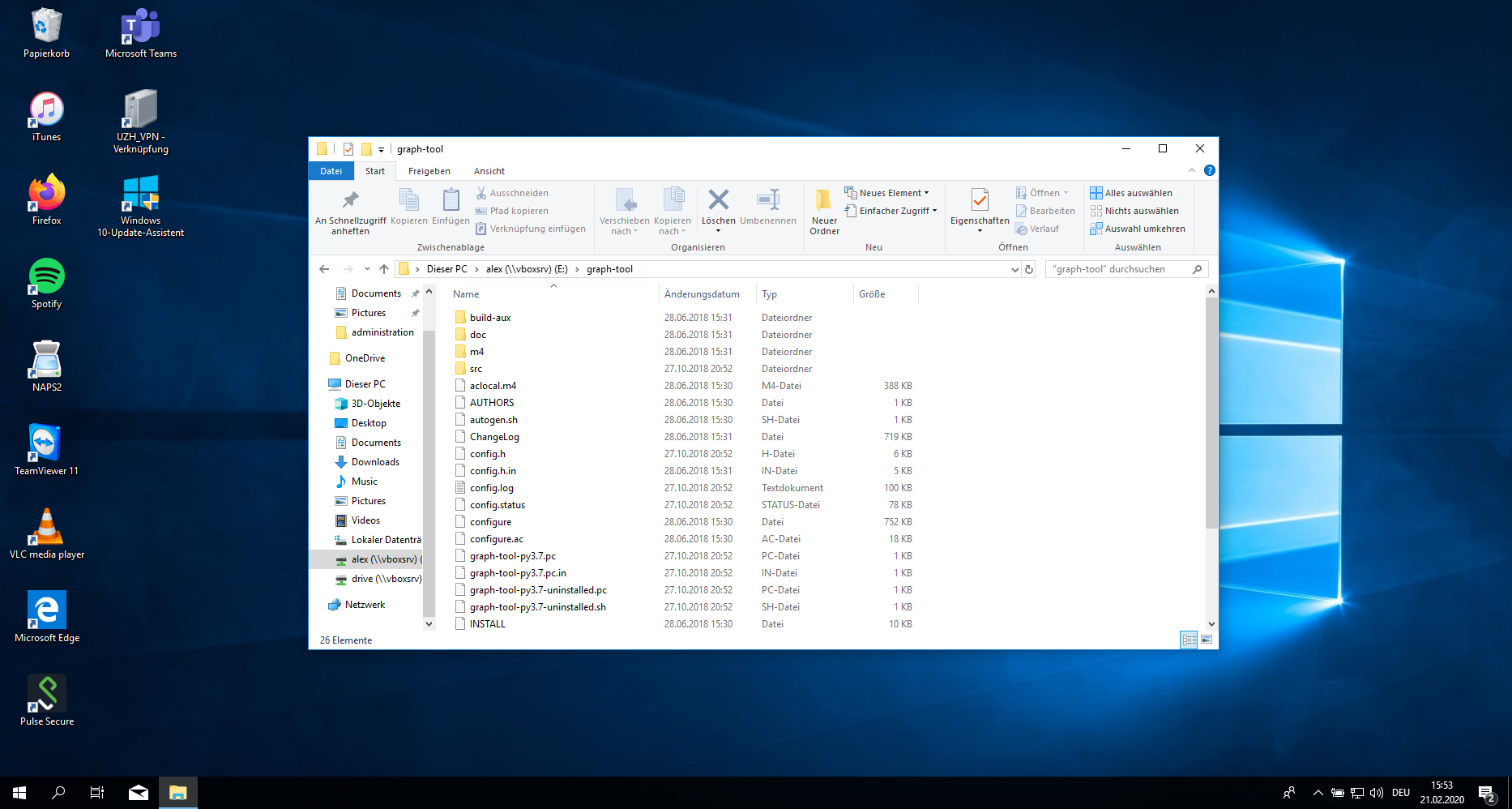Click Alles auswählen to select all
The width and height of the screenshot is (1512, 809).
pyautogui.click(x=1131, y=193)
